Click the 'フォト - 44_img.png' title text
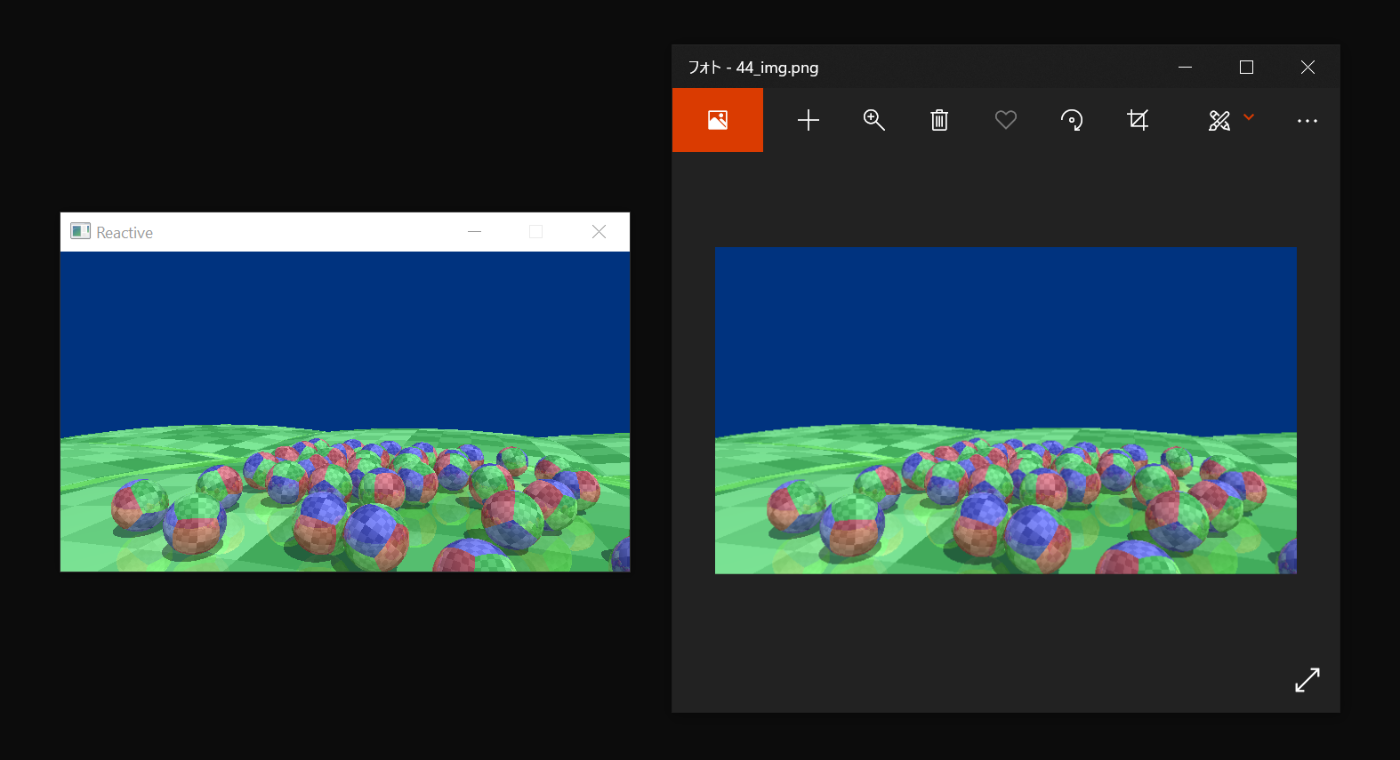Screen dimensions: 1400x760 753,68
